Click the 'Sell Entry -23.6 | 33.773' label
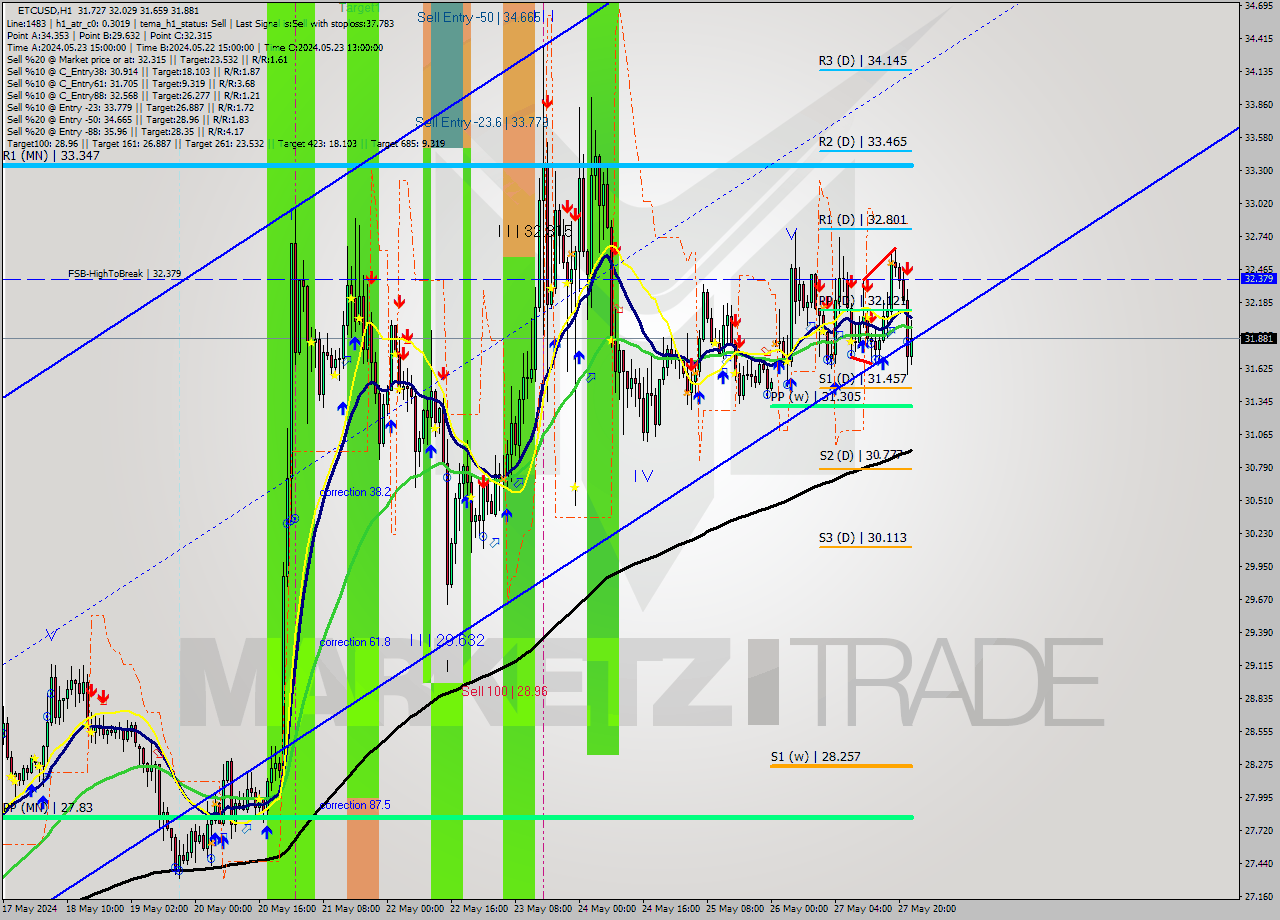The width and height of the screenshot is (1280, 920). pos(482,123)
